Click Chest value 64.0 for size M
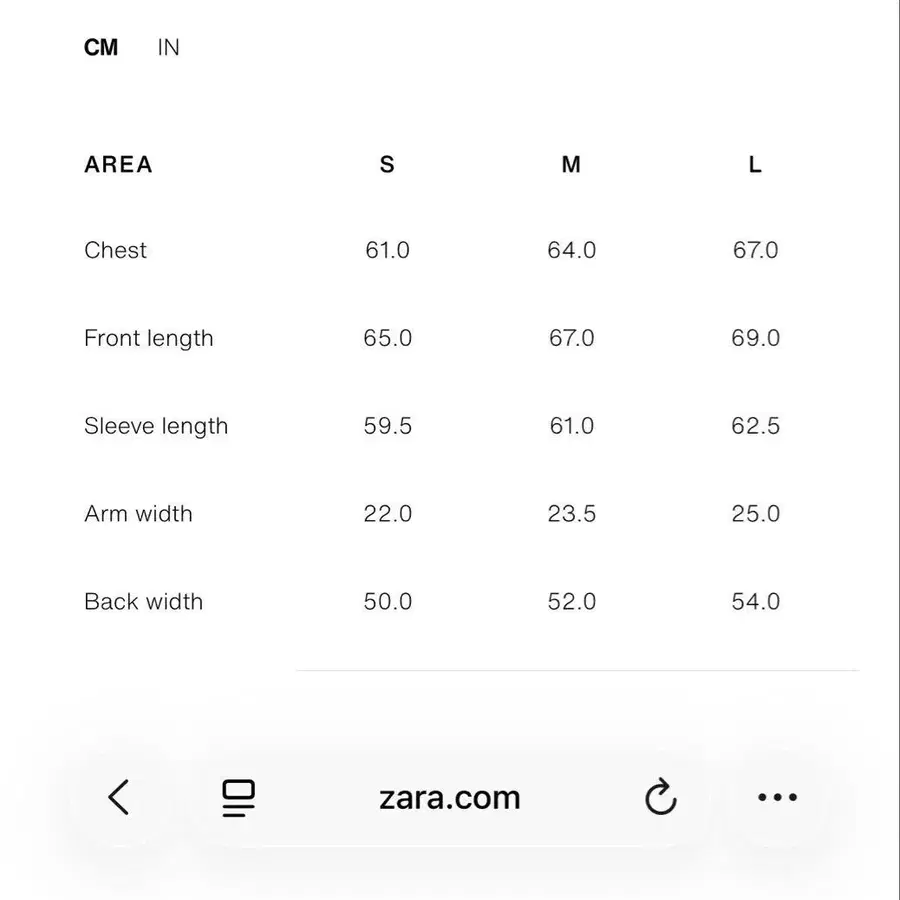Viewport: 900px width, 900px height. [571, 250]
